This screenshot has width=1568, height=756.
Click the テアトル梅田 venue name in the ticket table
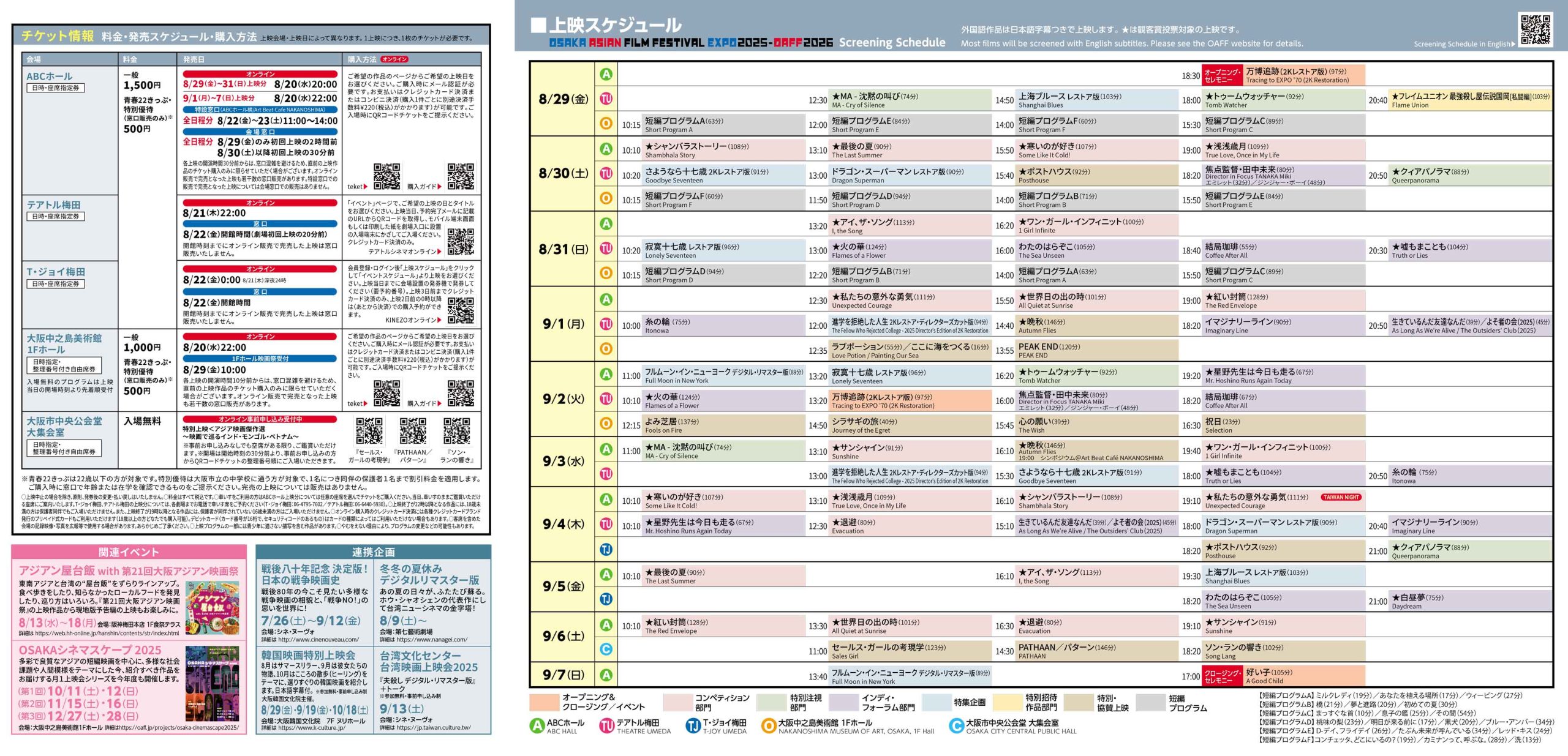[53, 205]
